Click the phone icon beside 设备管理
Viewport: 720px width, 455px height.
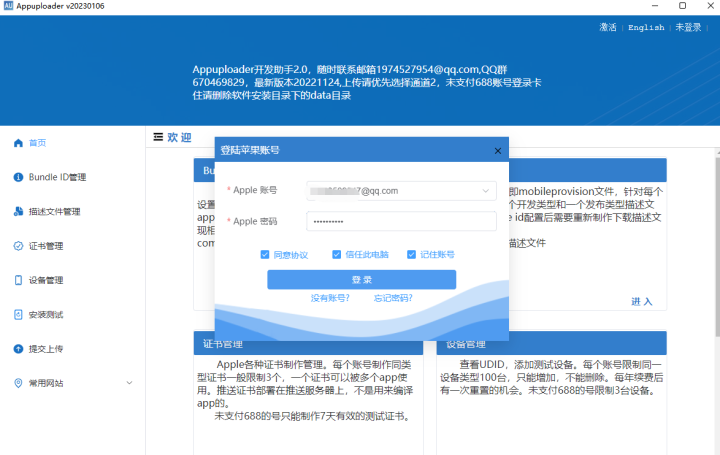[18, 280]
